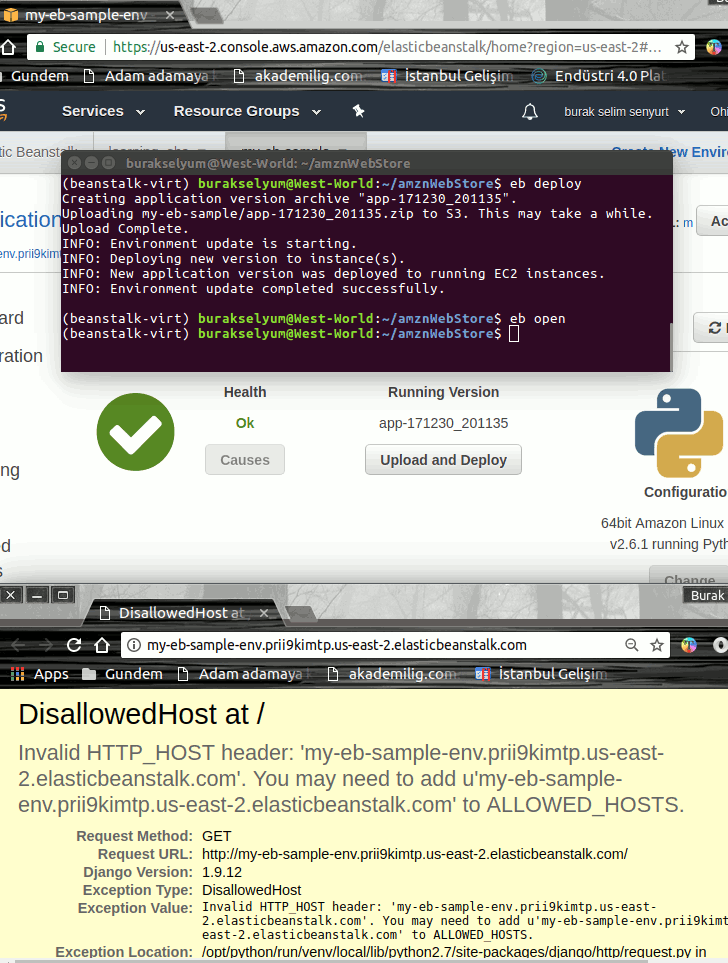Bookmark the AWS console page with star
Image resolution: width=728 pixels, height=963 pixels.
coord(682,47)
